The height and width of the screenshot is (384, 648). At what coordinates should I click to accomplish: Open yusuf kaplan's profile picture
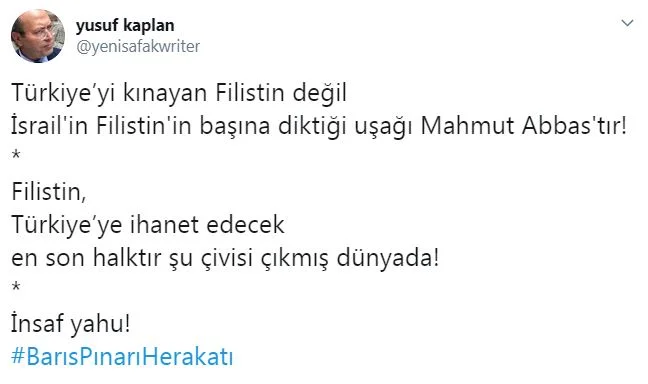(38, 36)
